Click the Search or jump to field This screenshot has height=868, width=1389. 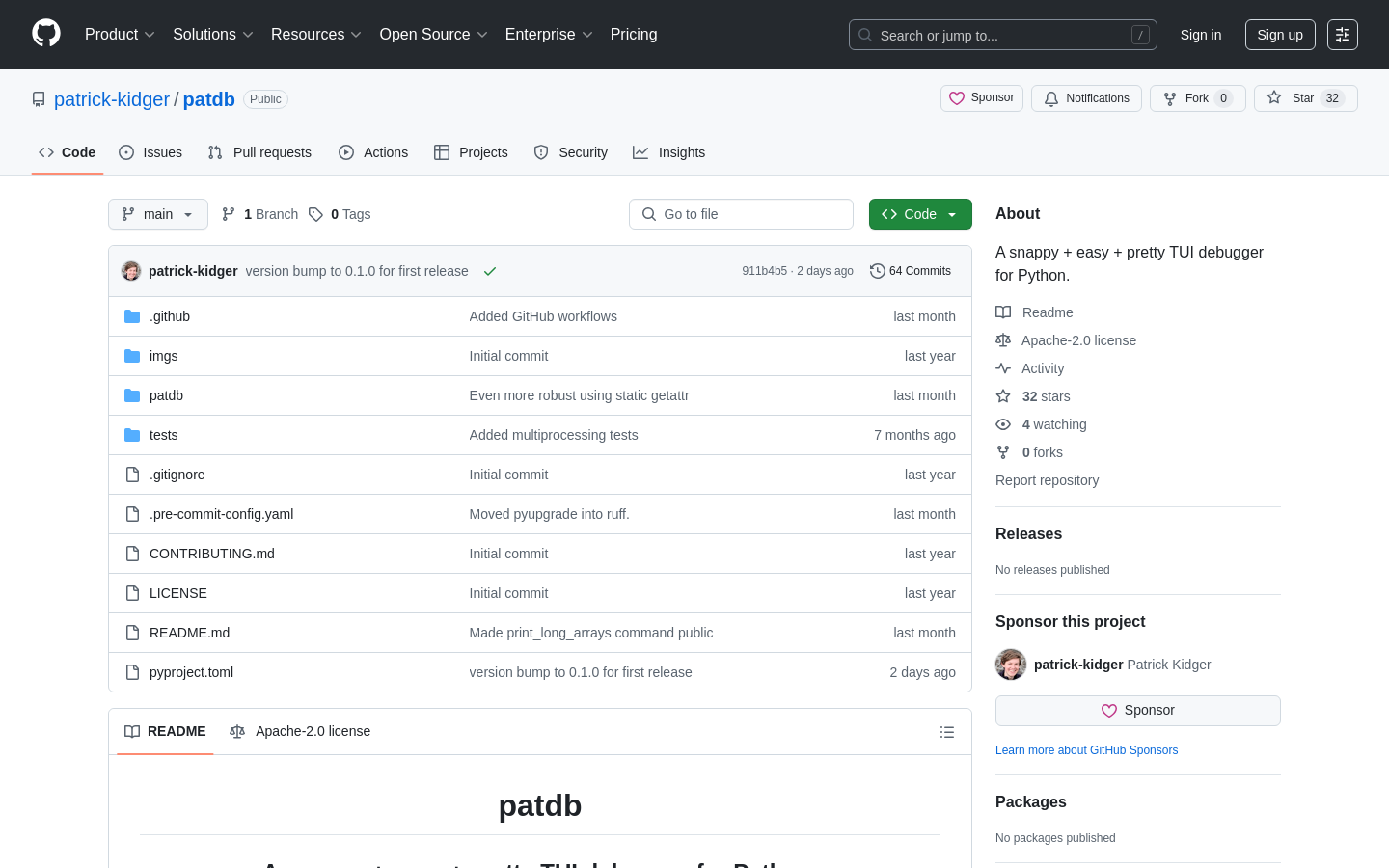point(1003,35)
